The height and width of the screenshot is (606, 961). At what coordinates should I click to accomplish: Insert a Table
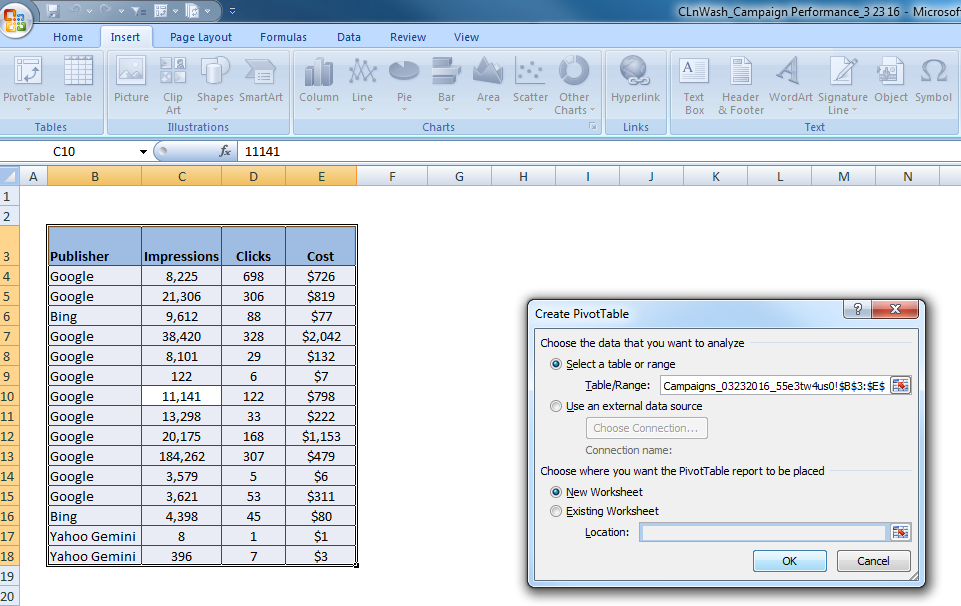pyautogui.click(x=78, y=84)
